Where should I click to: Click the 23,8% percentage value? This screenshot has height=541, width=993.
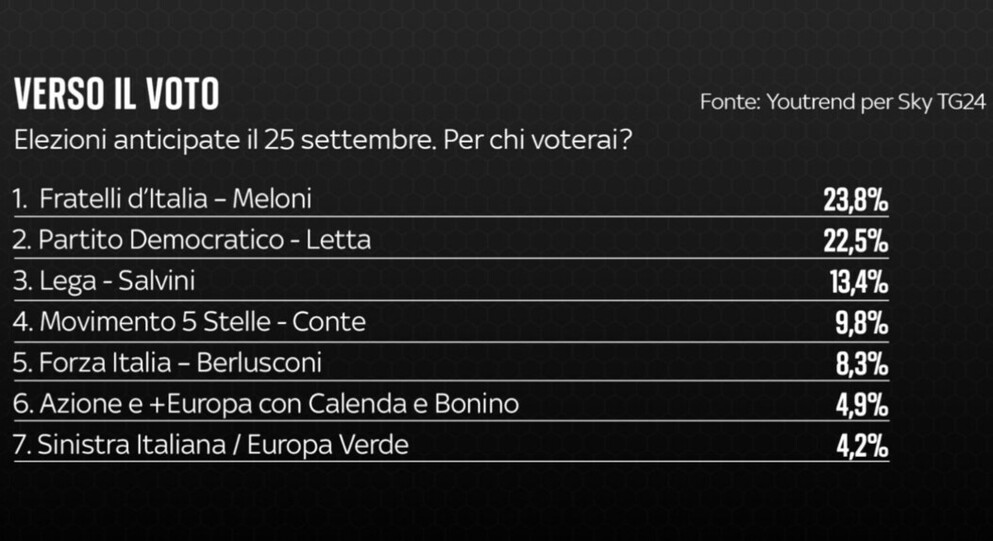pyautogui.click(x=856, y=200)
